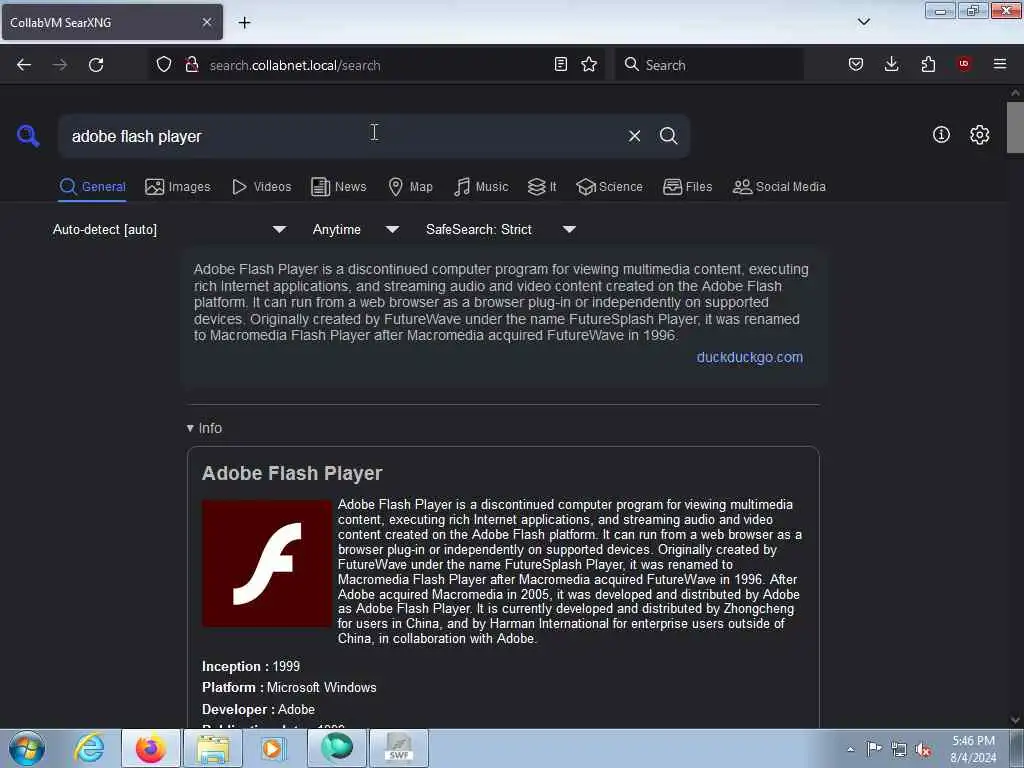Open the Pocket save icon
1024x768 pixels.
coord(856,64)
